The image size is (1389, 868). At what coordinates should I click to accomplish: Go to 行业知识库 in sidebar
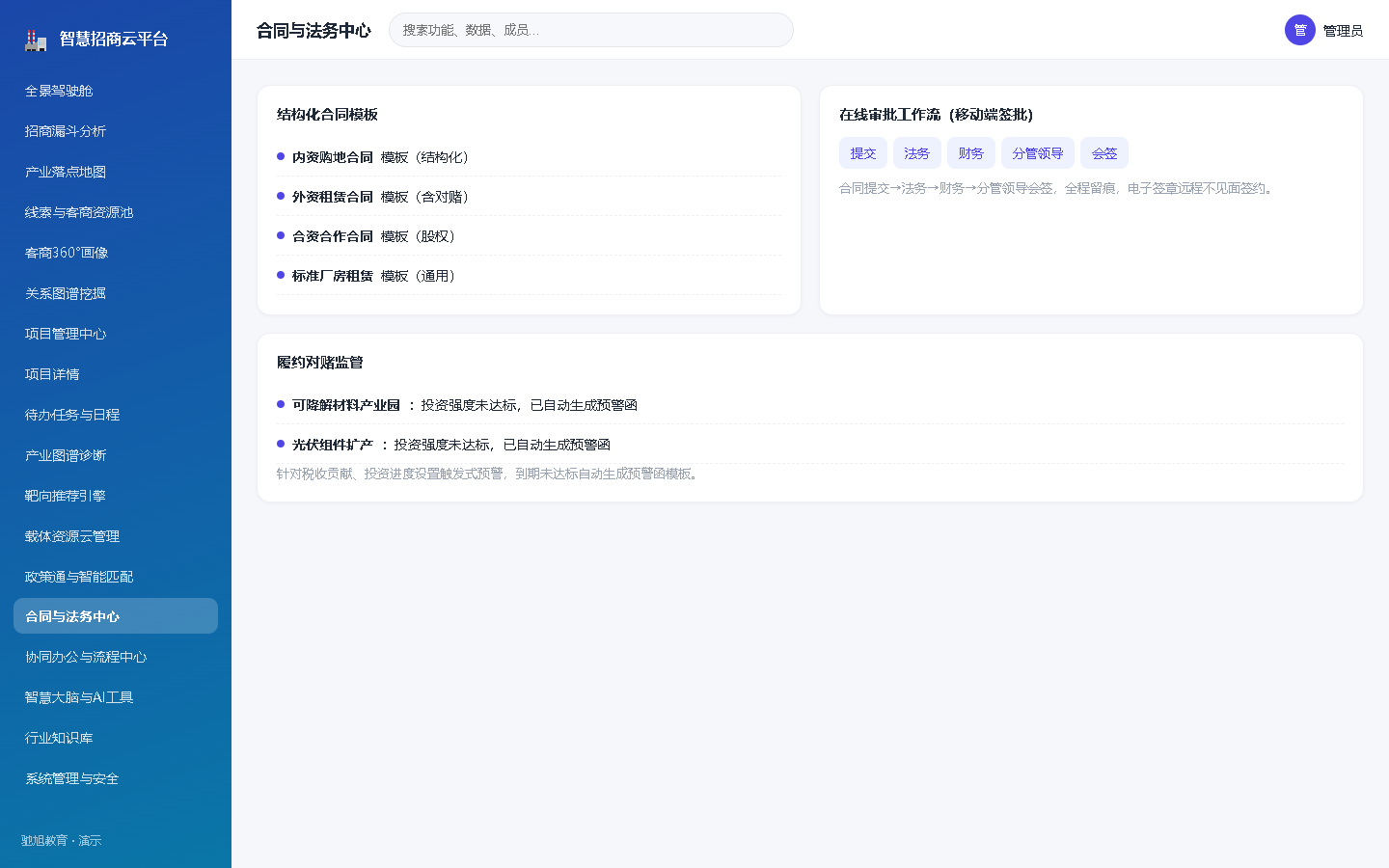(116, 738)
